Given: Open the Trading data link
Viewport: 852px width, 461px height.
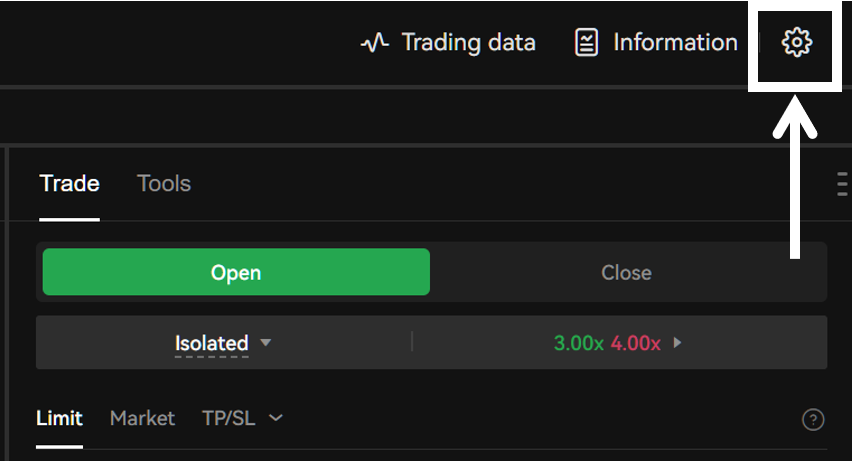Looking at the screenshot, I should coord(468,42).
